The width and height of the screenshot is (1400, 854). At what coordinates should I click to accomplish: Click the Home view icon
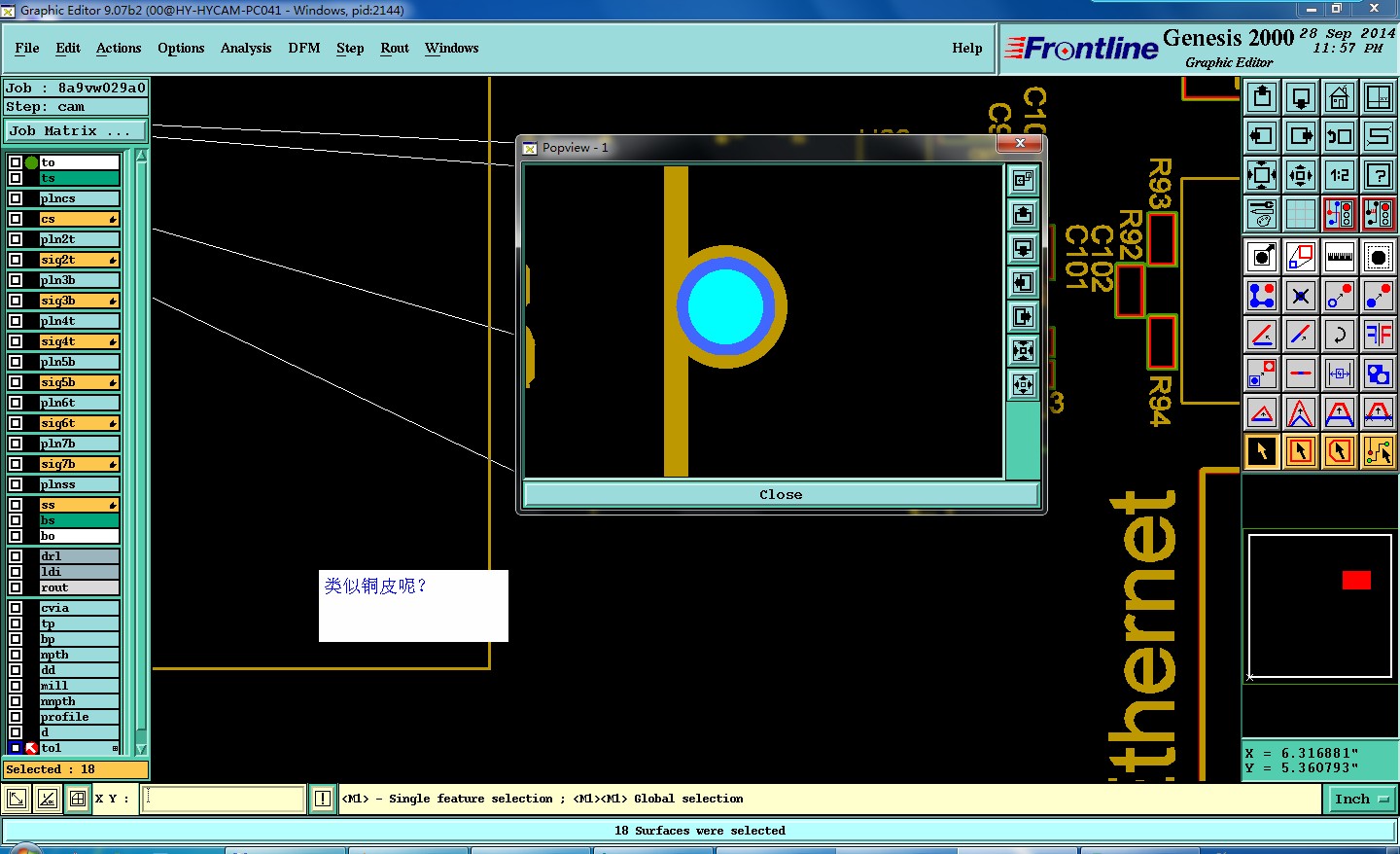1340,97
